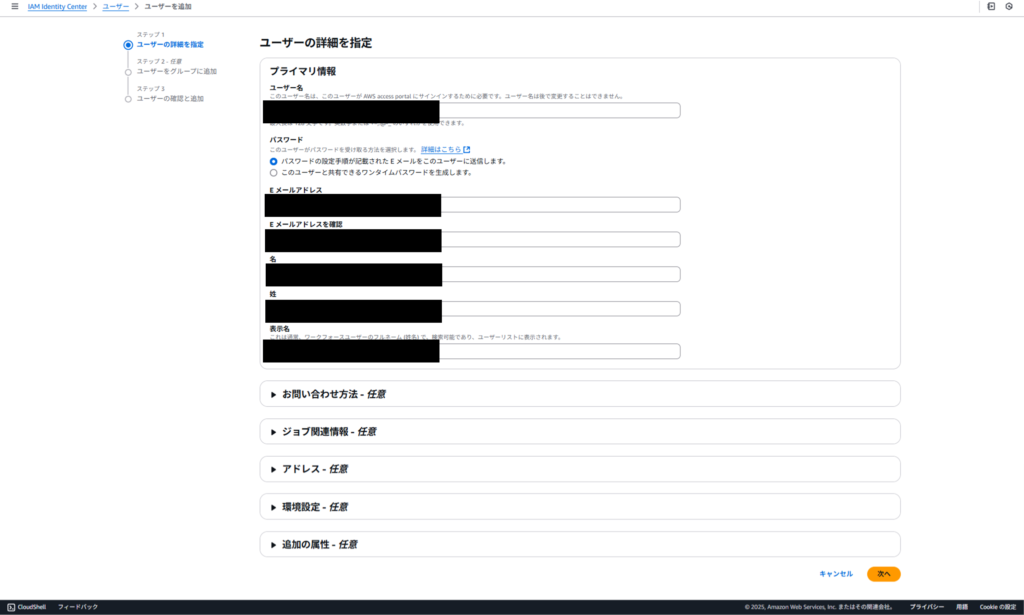Select step ユーザーをグループに追加 in wizard
The width and height of the screenshot is (1024, 615).
point(176,71)
